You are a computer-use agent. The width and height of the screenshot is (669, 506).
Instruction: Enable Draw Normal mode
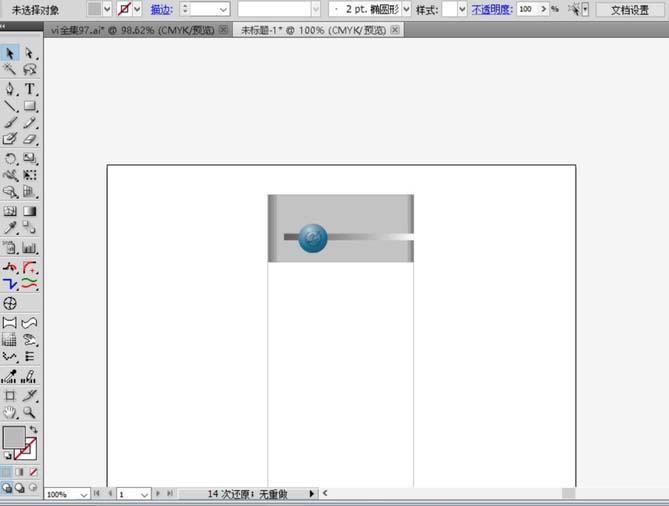coord(6,488)
